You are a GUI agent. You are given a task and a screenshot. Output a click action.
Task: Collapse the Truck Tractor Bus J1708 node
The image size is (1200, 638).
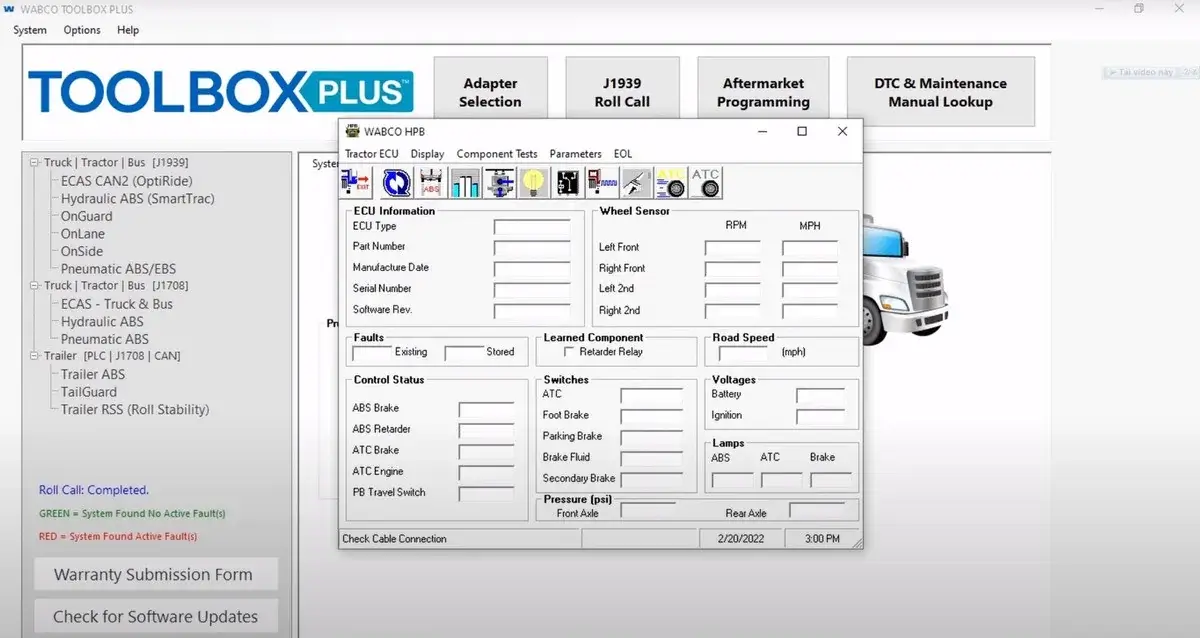(x=35, y=286)
